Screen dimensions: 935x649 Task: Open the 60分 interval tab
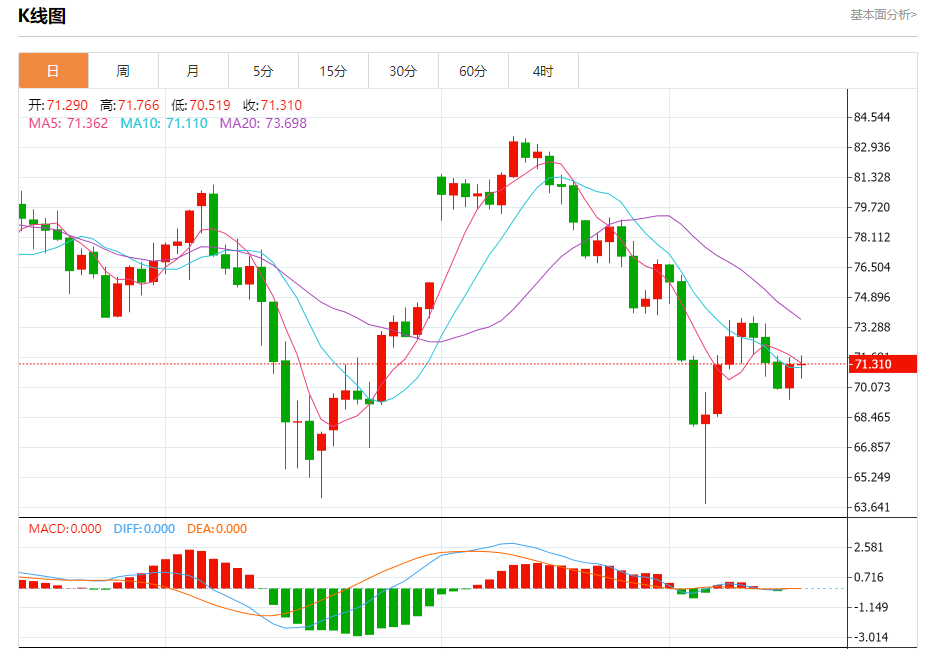[473, 71]
